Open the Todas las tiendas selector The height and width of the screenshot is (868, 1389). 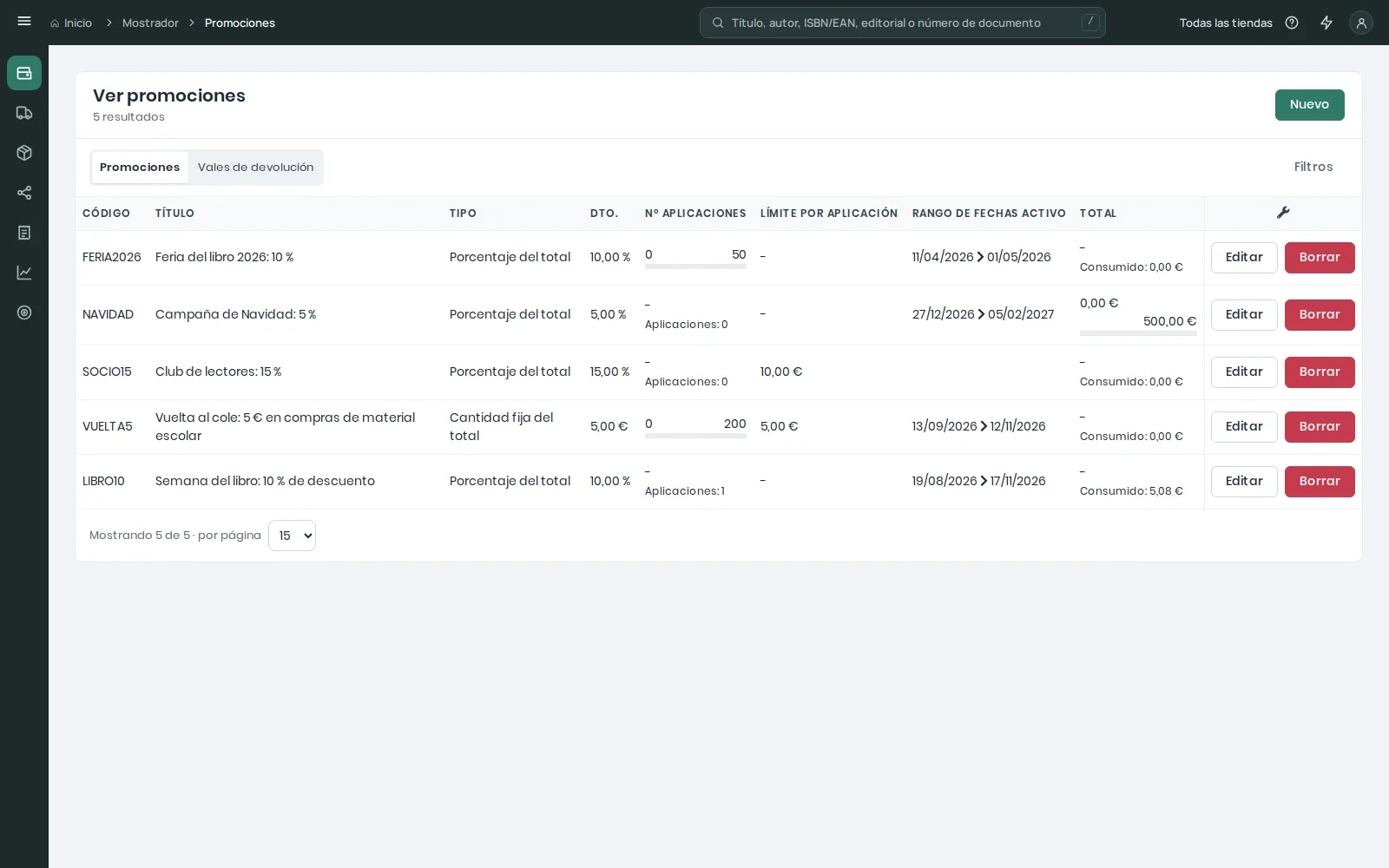tap(1225, 23)
